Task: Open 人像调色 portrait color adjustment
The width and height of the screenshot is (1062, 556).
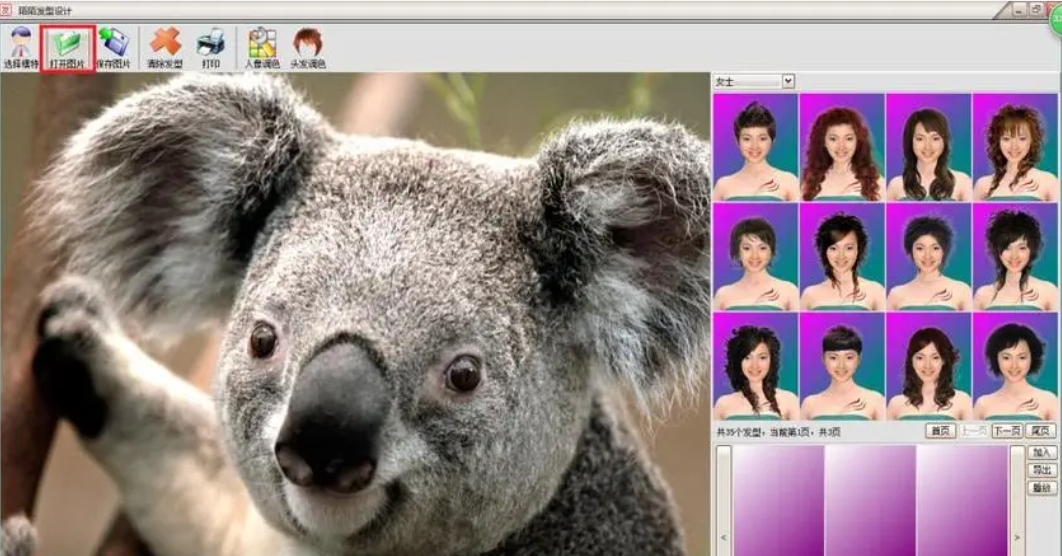Action: tap(262, 48)
